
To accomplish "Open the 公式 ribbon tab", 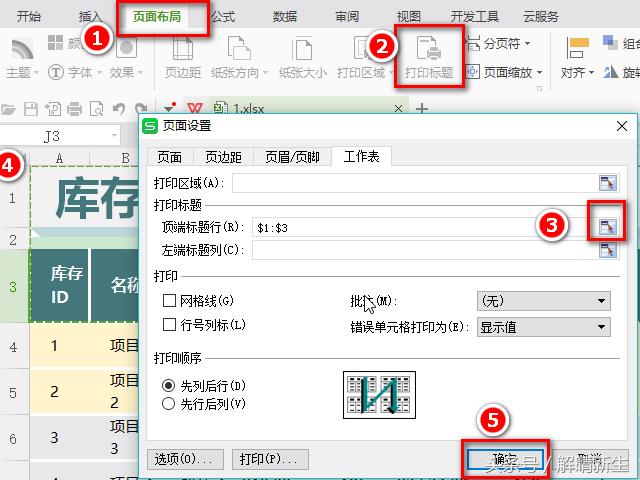I will click(223, 17).
